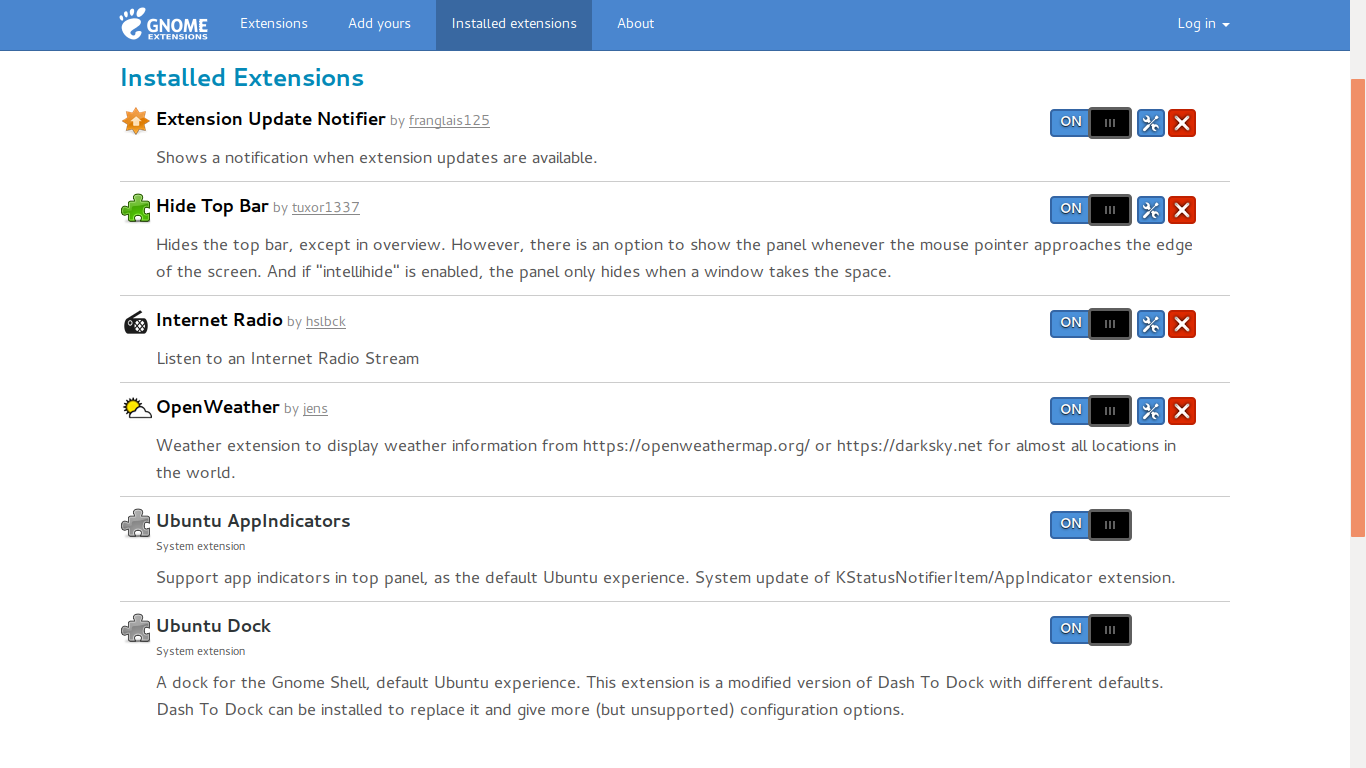Switch OpenWeather off
1366x768 pixels.
tap(1091, 411)
